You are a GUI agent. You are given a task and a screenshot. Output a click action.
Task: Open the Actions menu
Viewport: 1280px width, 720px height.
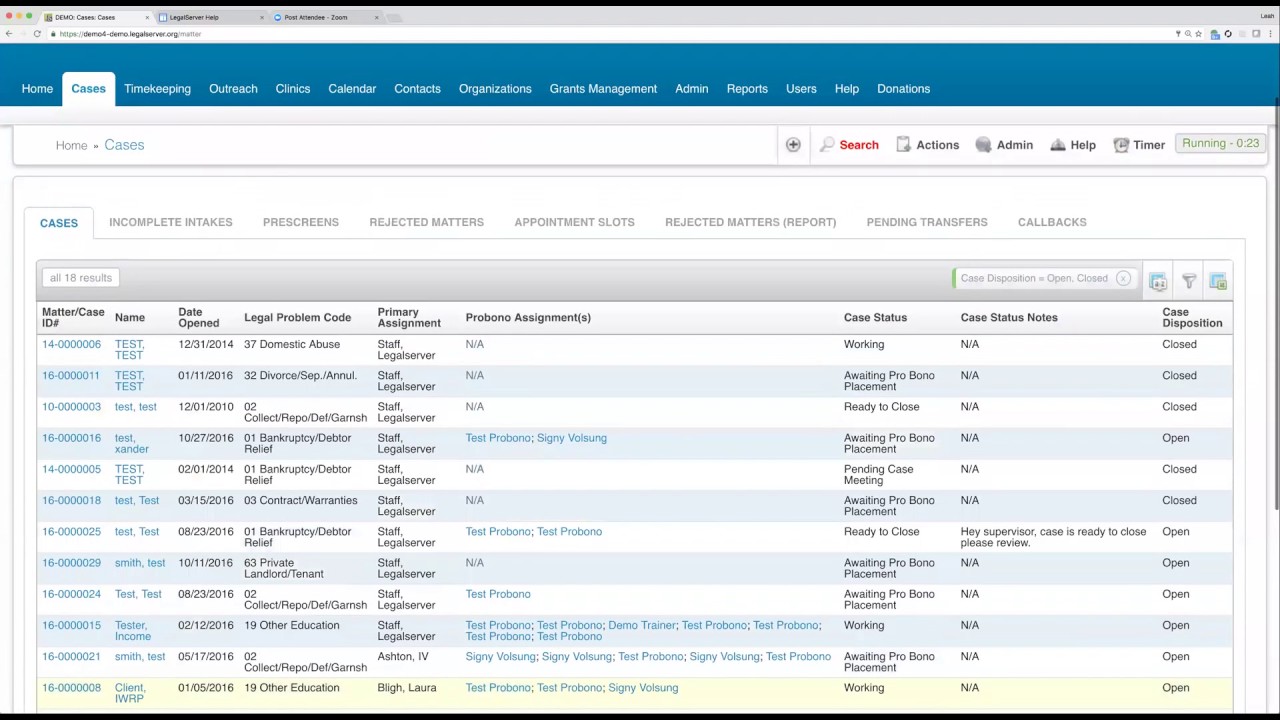[x=927, y=145]
